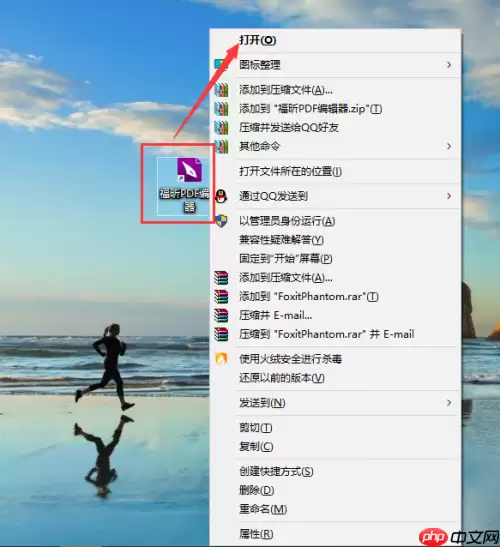This screenshot has height=547, width=500.
Task: Click the admin shield icon
Action: pyautogui.click(x=221, y=221)
